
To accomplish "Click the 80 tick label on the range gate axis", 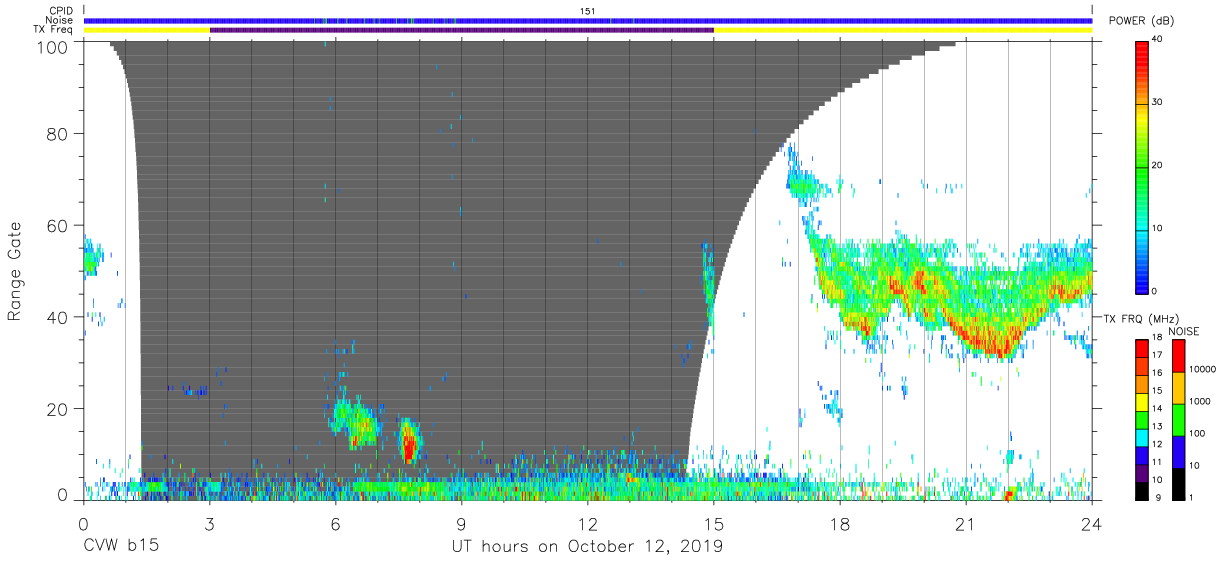I will coord(58,134).
